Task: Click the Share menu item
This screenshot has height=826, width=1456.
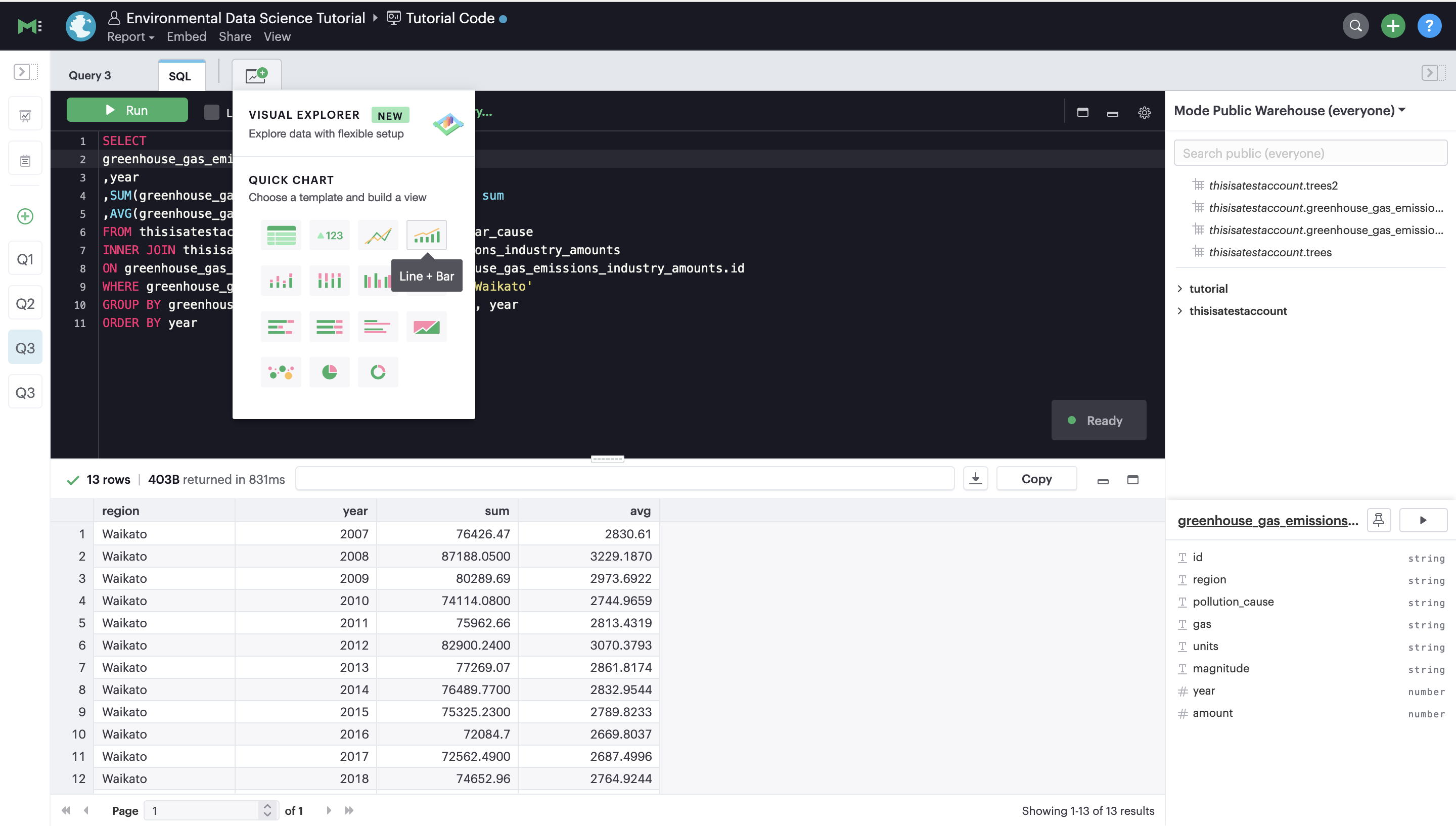Action: 235,37
